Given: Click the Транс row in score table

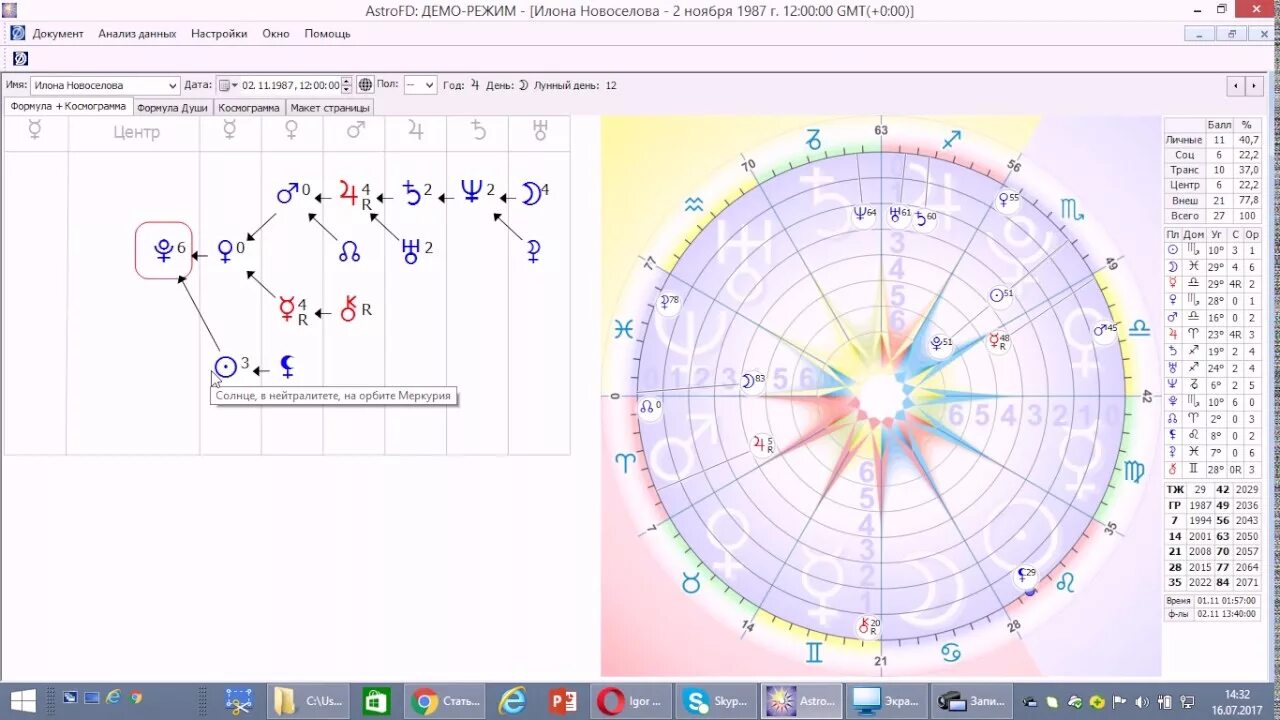Looking at the screenshot, I should [x=1212, y=170].
